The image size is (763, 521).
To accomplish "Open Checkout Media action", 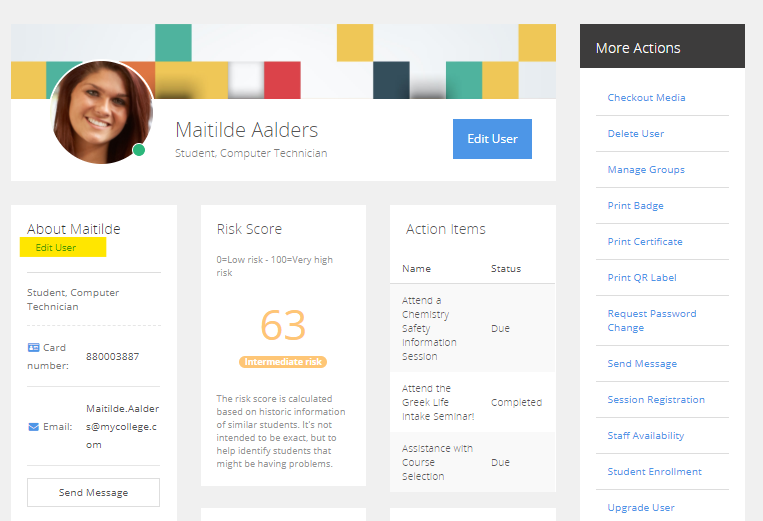I will click(646, 97).
